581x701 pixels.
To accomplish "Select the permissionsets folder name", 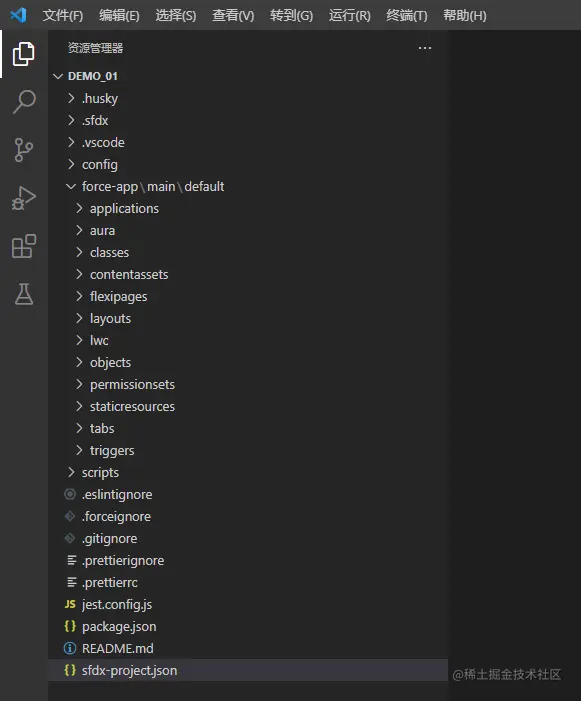I will tap(132, 384).
